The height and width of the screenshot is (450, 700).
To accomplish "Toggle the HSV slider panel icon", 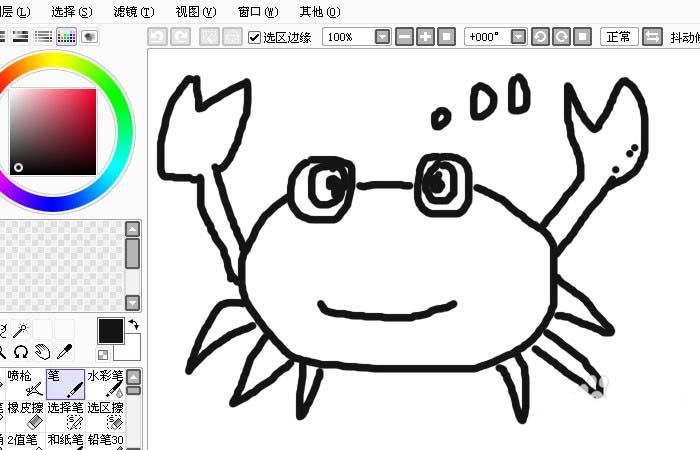I will point(20,37).
